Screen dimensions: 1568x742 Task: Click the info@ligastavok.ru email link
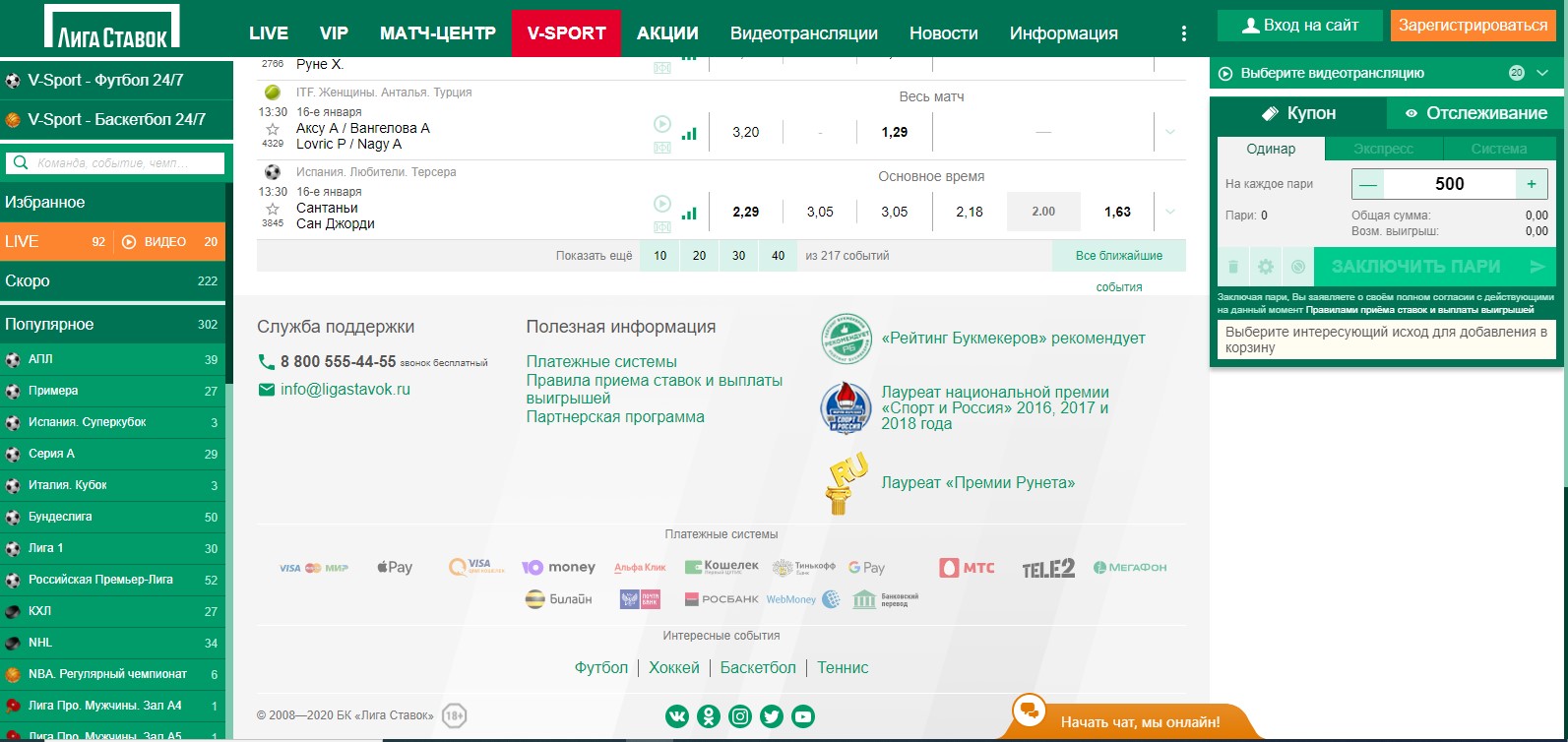click(345, 390)
